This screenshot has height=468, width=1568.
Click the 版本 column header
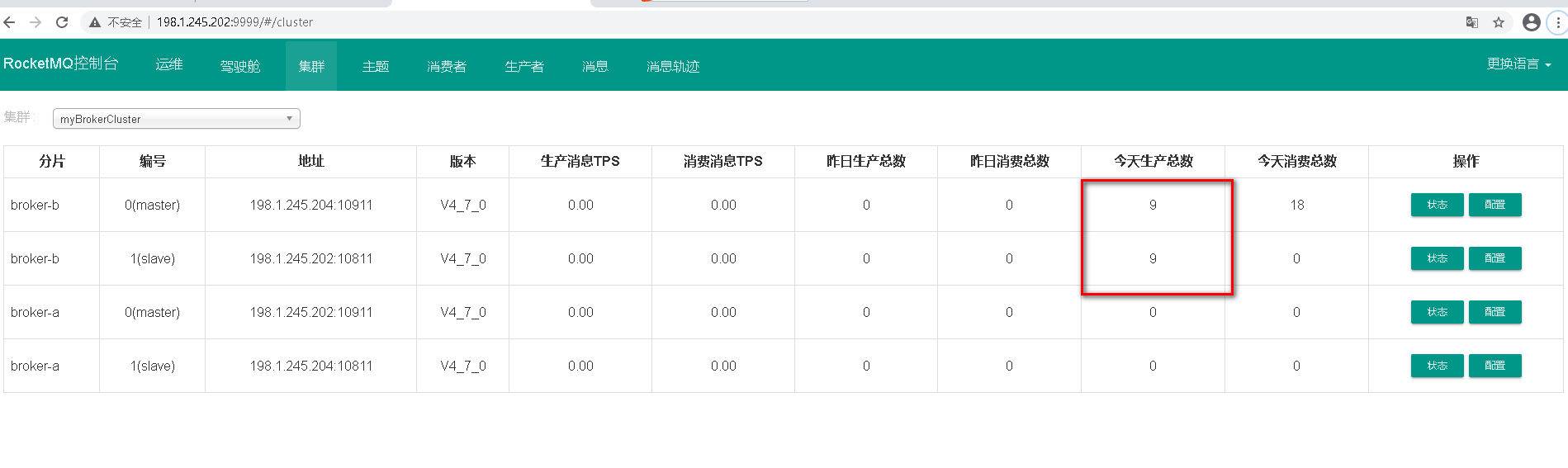pos(463,161)
